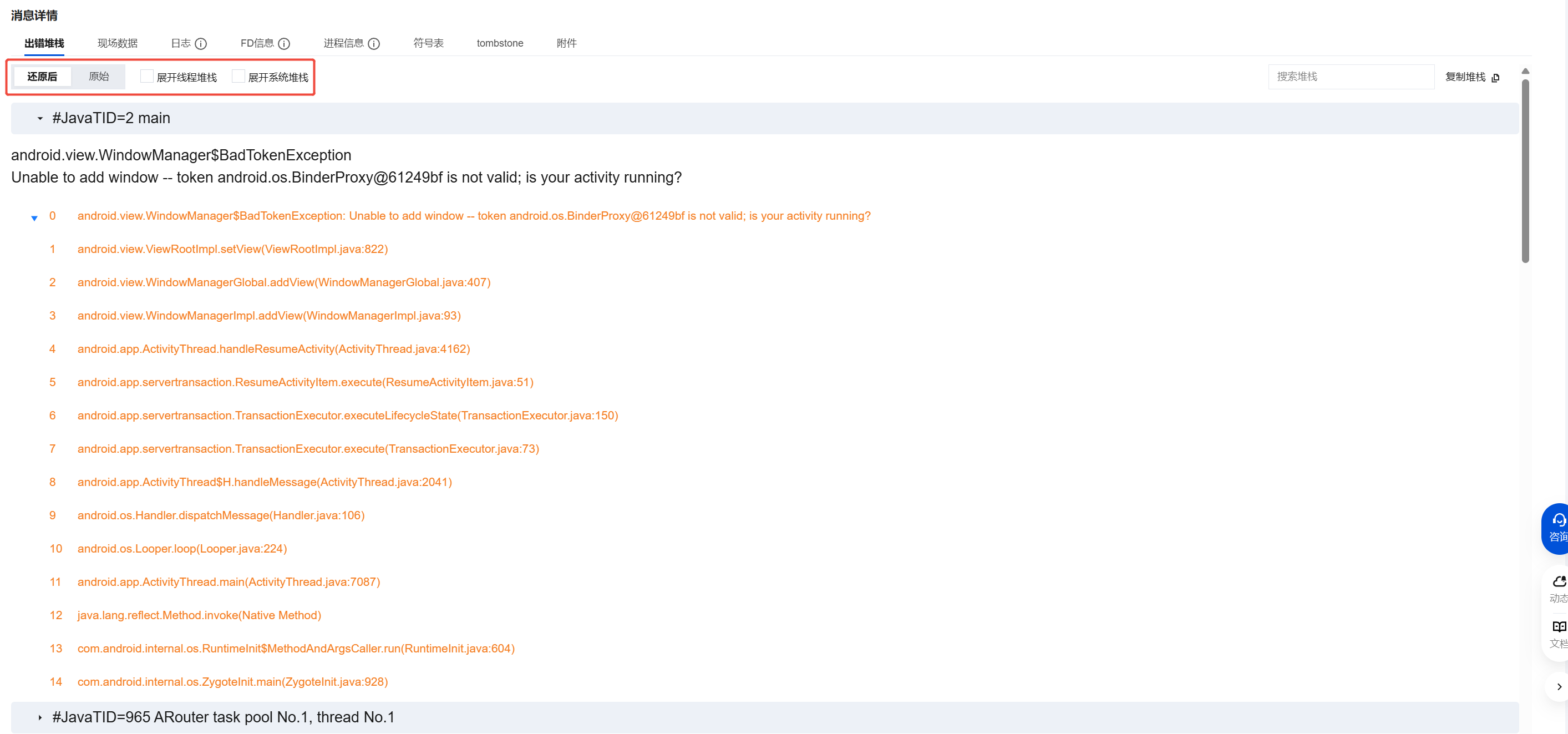The height and width of the screenshot is (734, 1568).
Task: Select the 还原后 stack view button
Action: 42,77
